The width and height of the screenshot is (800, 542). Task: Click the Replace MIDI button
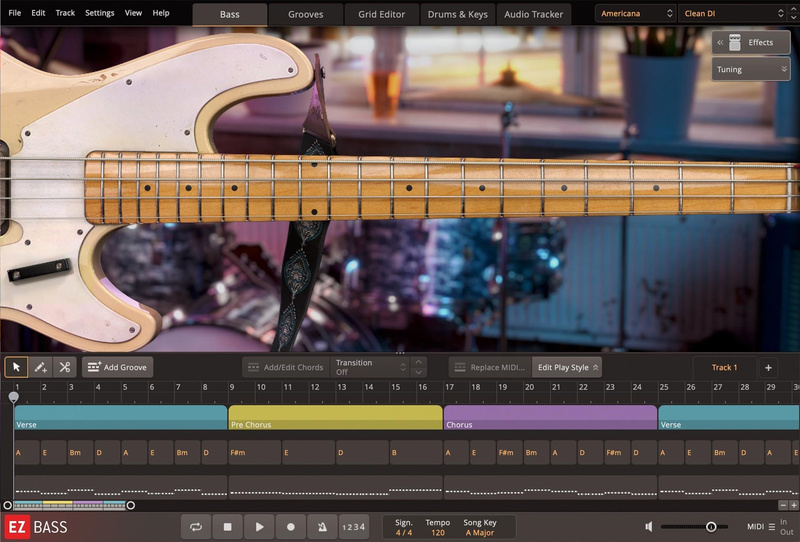[x=490, y=367]
